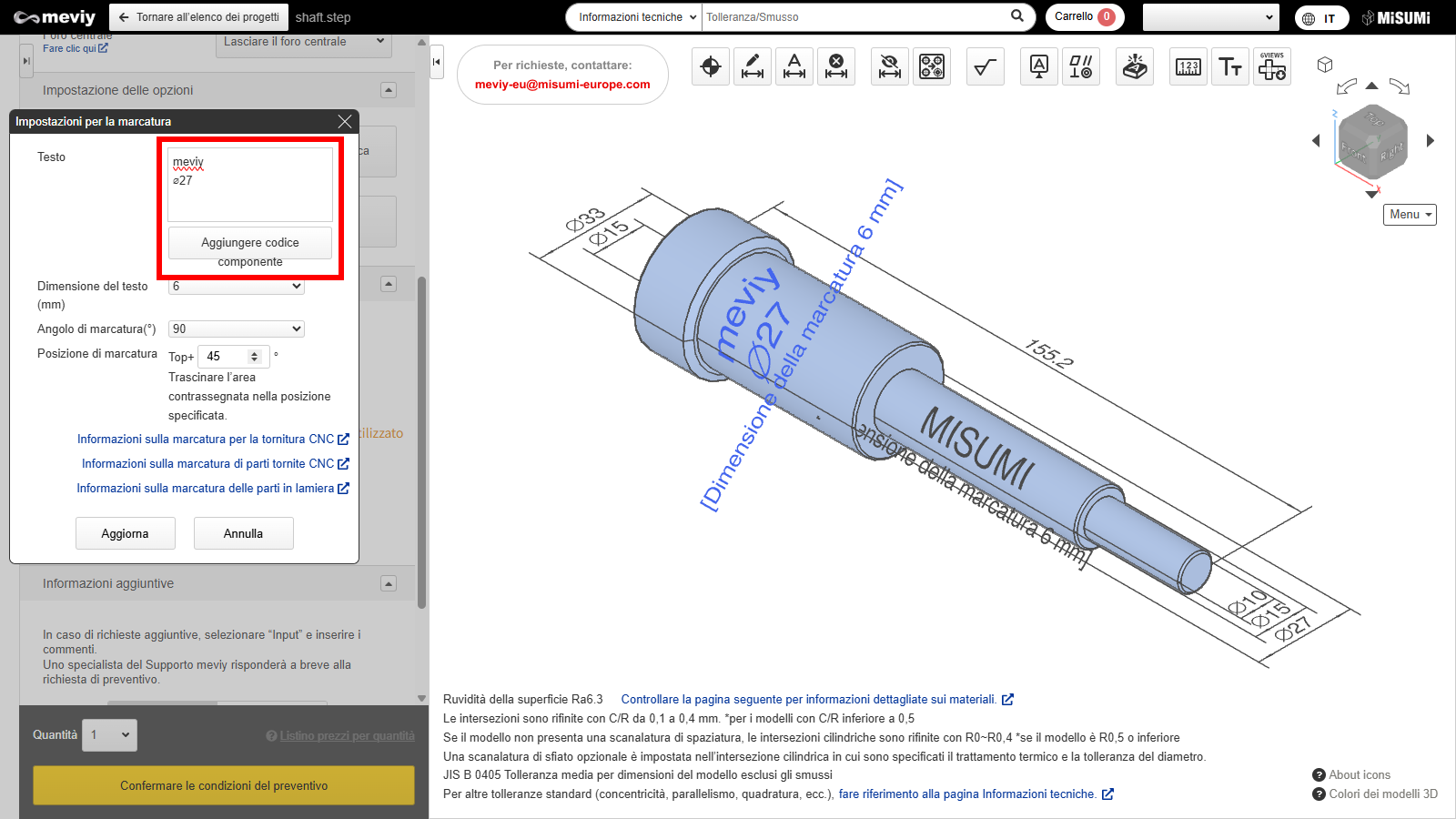
Task: Expand the Quantità selector
Action: point(110,735)
